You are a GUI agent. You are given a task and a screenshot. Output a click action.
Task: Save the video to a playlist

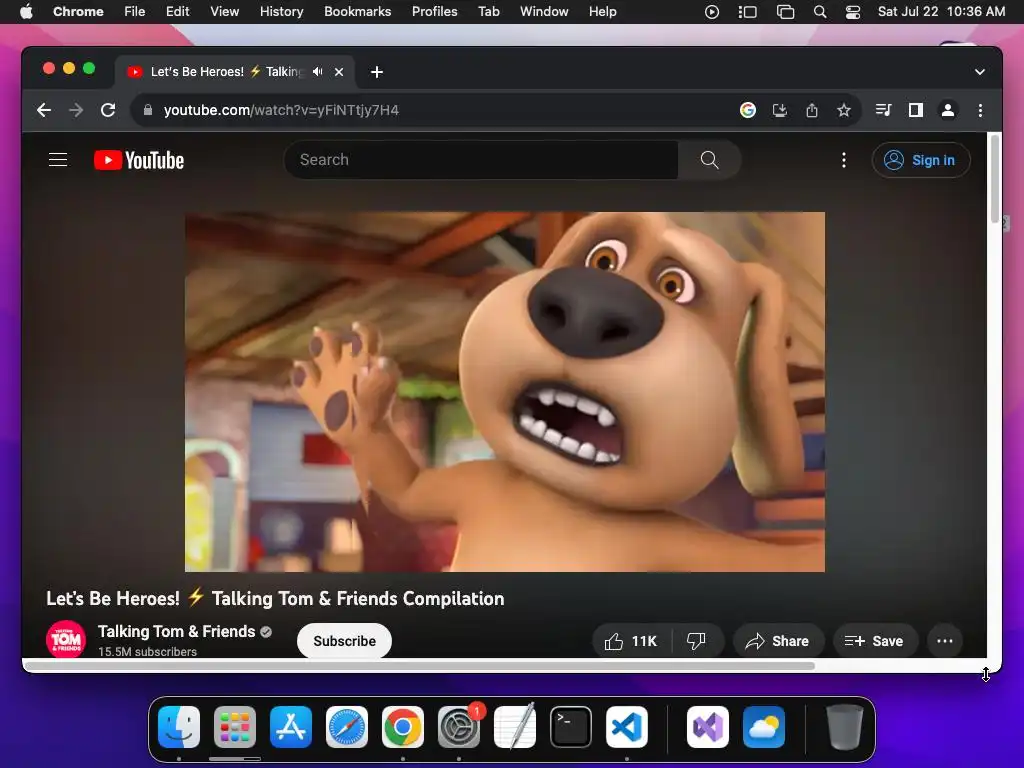pos(875,641)
